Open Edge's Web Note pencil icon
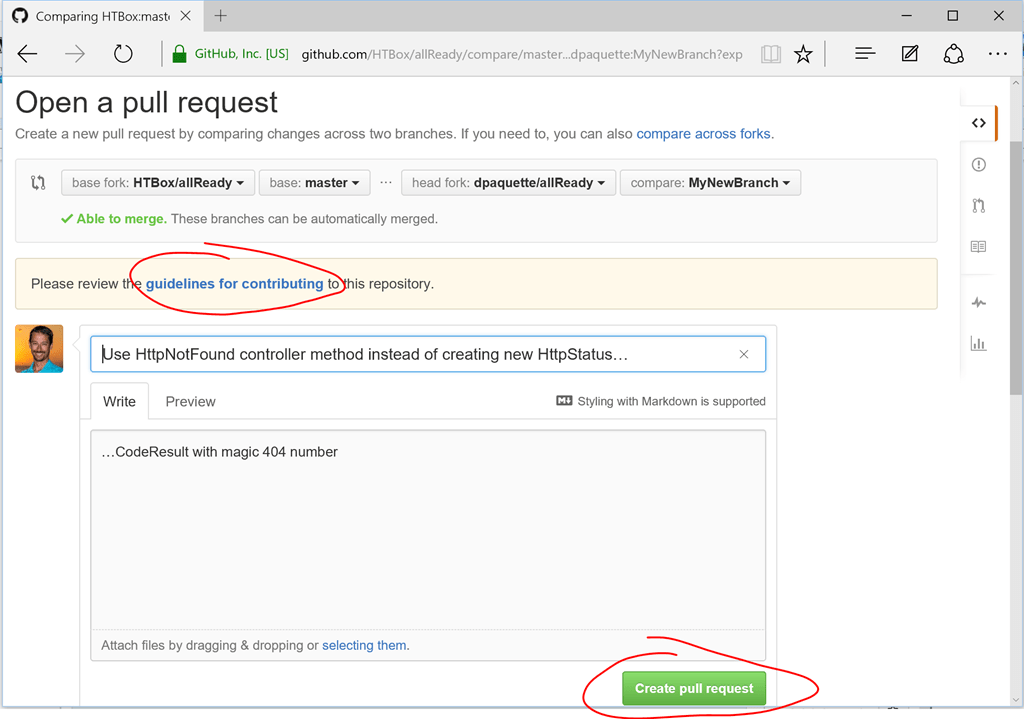1024x719 pixels. (x=909, y=53)
